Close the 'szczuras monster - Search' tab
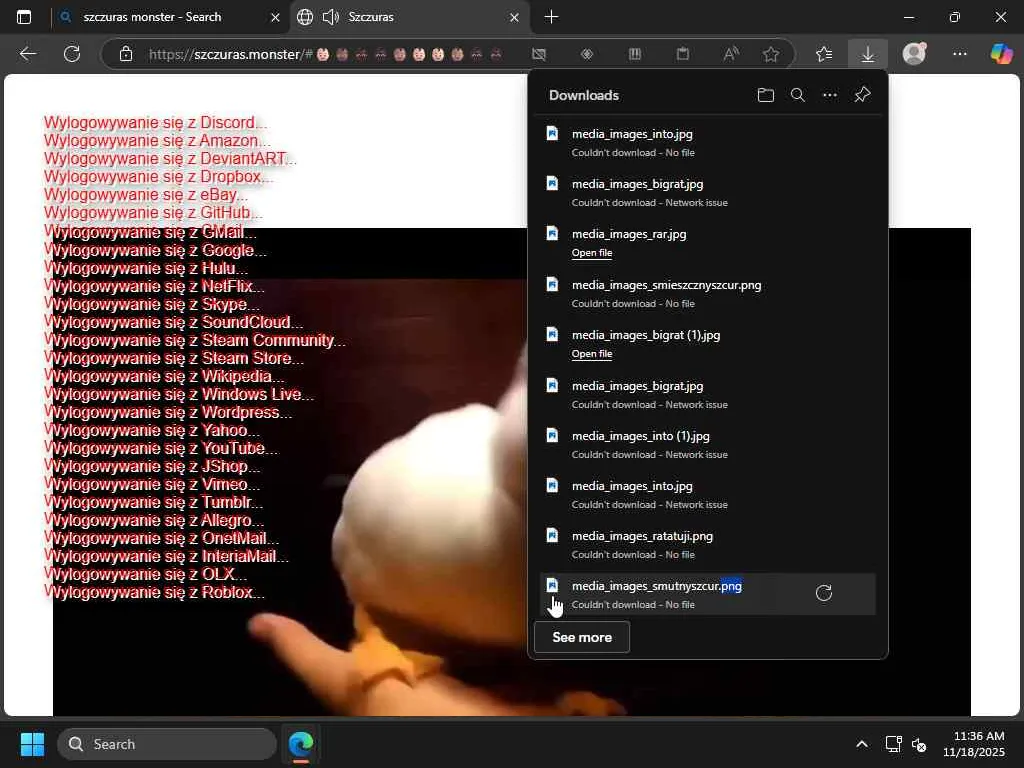The width and height of the screenshot is (1024, 768). (276, 18)
